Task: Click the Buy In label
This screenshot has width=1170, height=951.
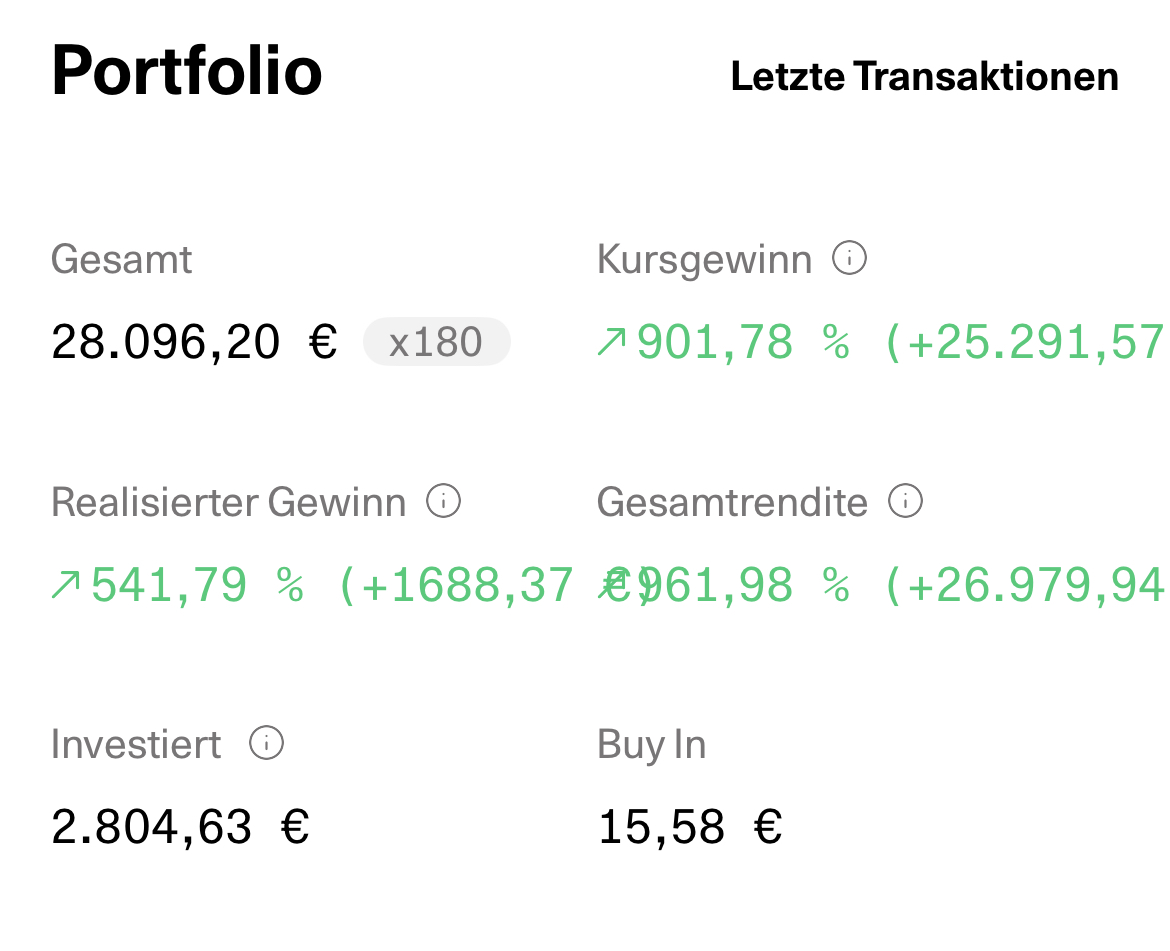Action: point(651,745)
